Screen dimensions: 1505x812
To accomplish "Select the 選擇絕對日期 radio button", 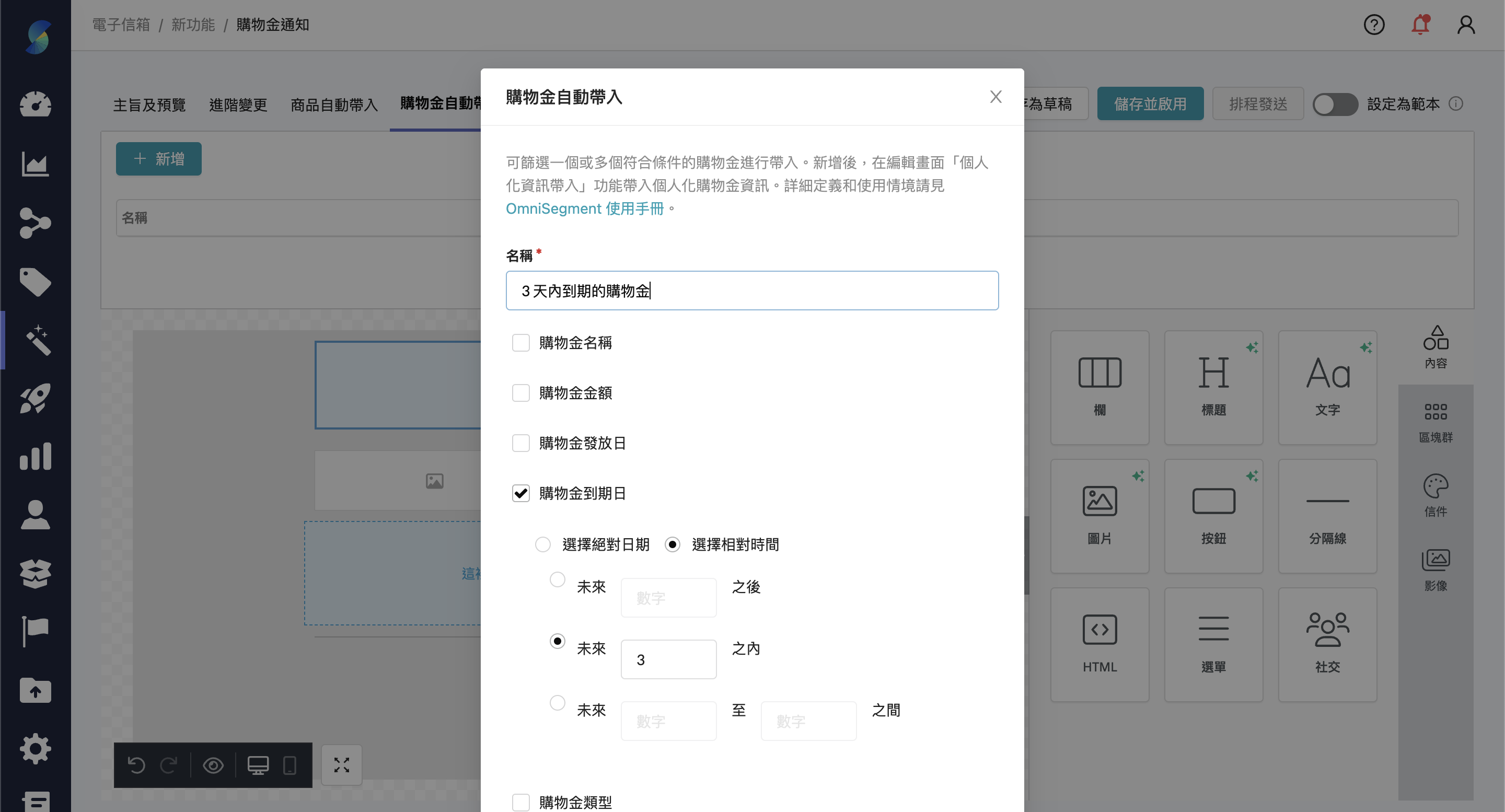I will (x=543, y=544).
